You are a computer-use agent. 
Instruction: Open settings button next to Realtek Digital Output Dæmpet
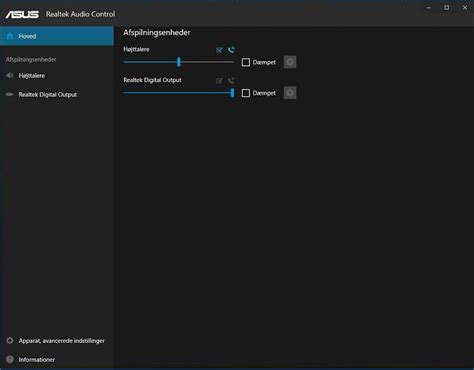pyautogui.click(x=290, y=93)
